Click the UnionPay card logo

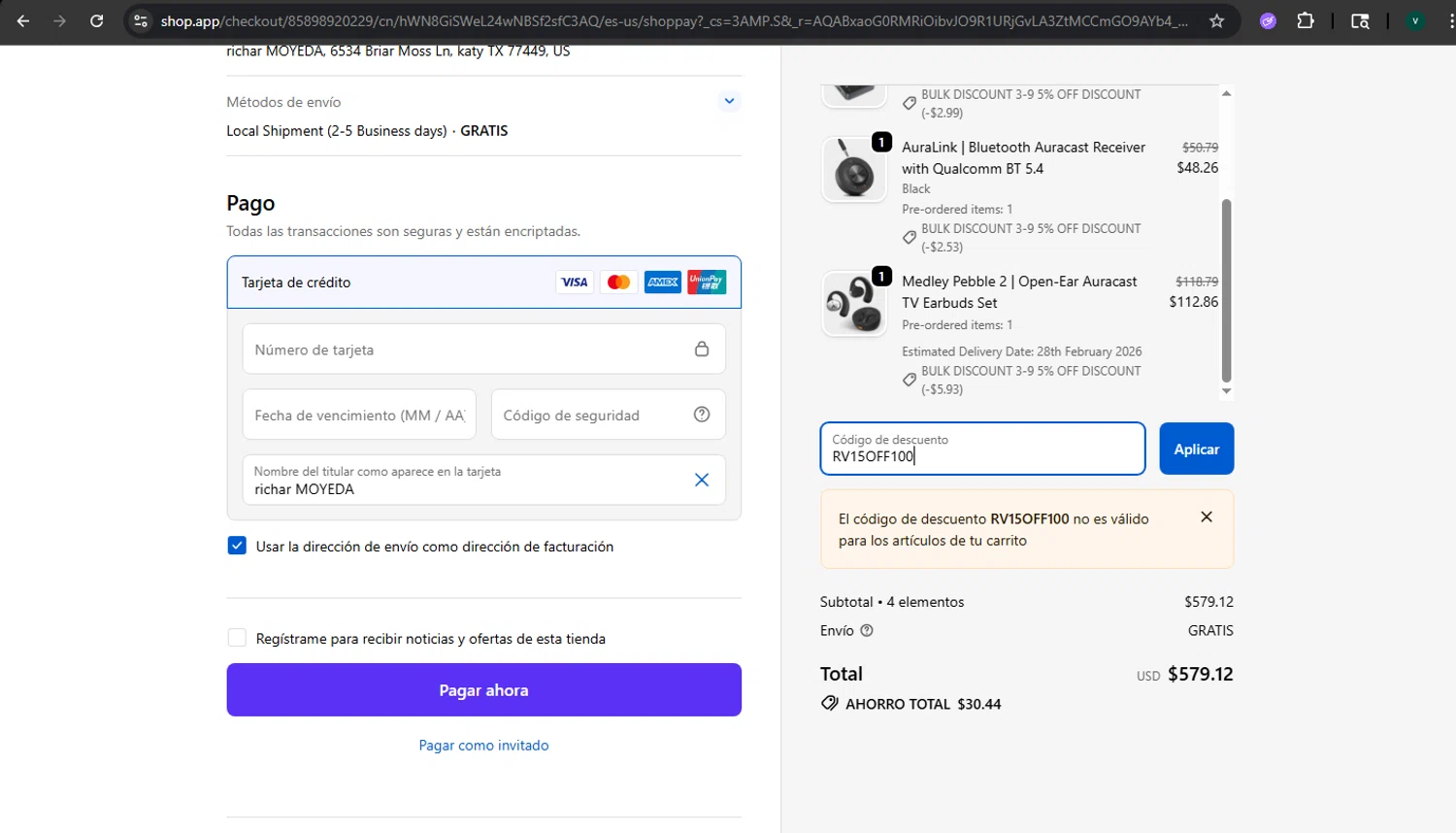[x=707, y=283]
